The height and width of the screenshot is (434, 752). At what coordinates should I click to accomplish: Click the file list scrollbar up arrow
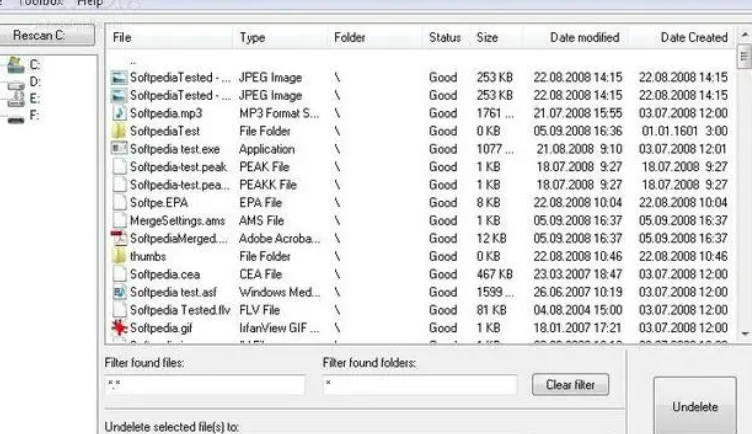(744, 35)
